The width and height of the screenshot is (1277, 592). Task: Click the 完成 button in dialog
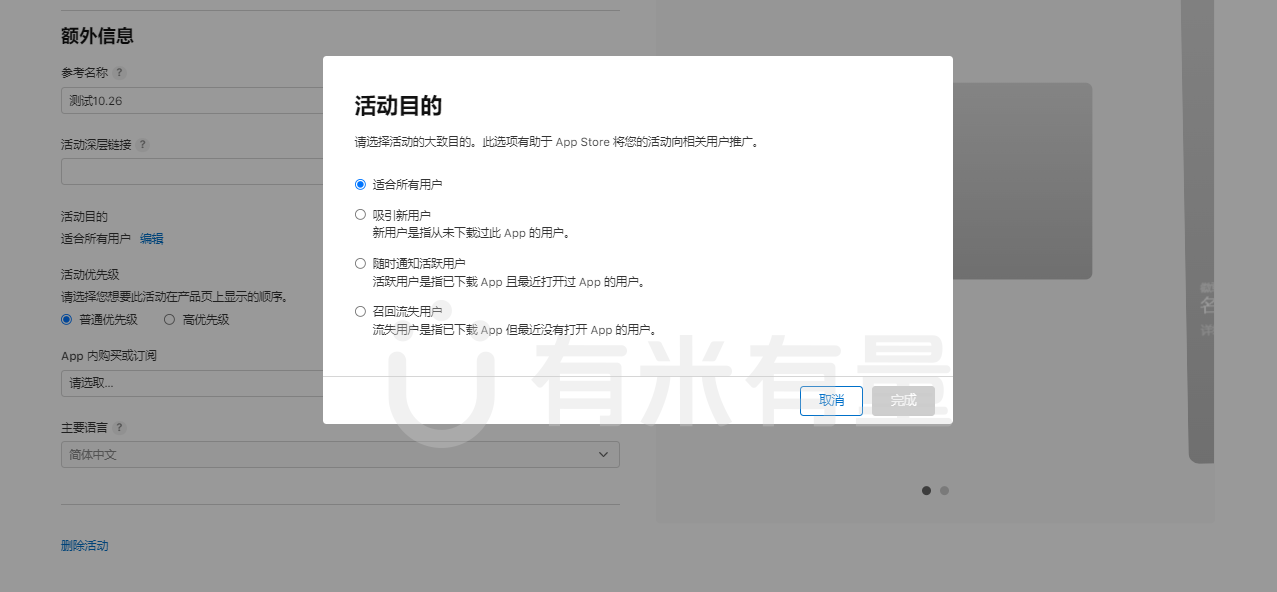[903, 400]
